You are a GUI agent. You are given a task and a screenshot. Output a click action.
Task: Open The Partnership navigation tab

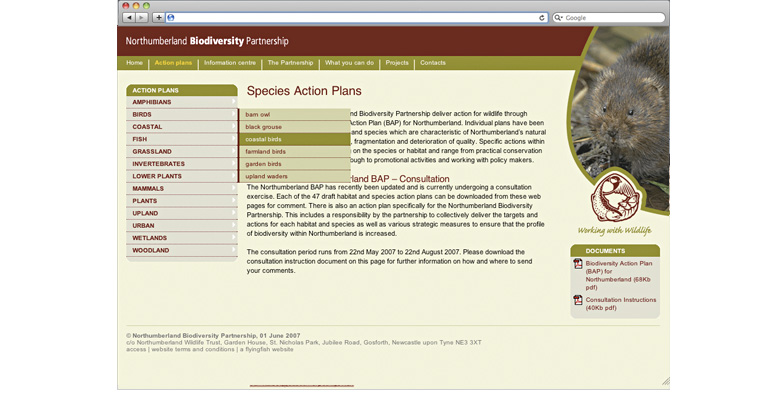coord(291,63)
